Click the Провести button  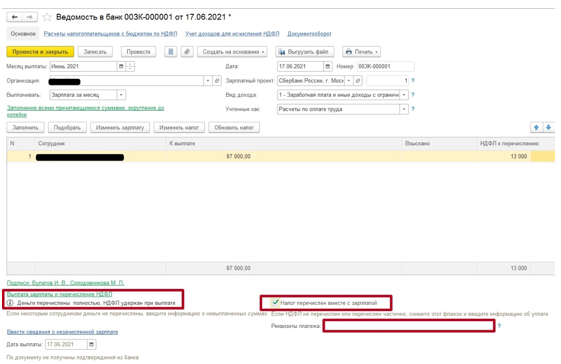point(138,52)
